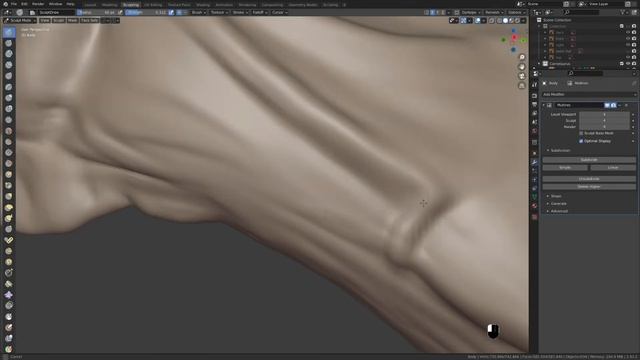Open the Add Modifier dropdown
The image size is (640, 360).
589,94
